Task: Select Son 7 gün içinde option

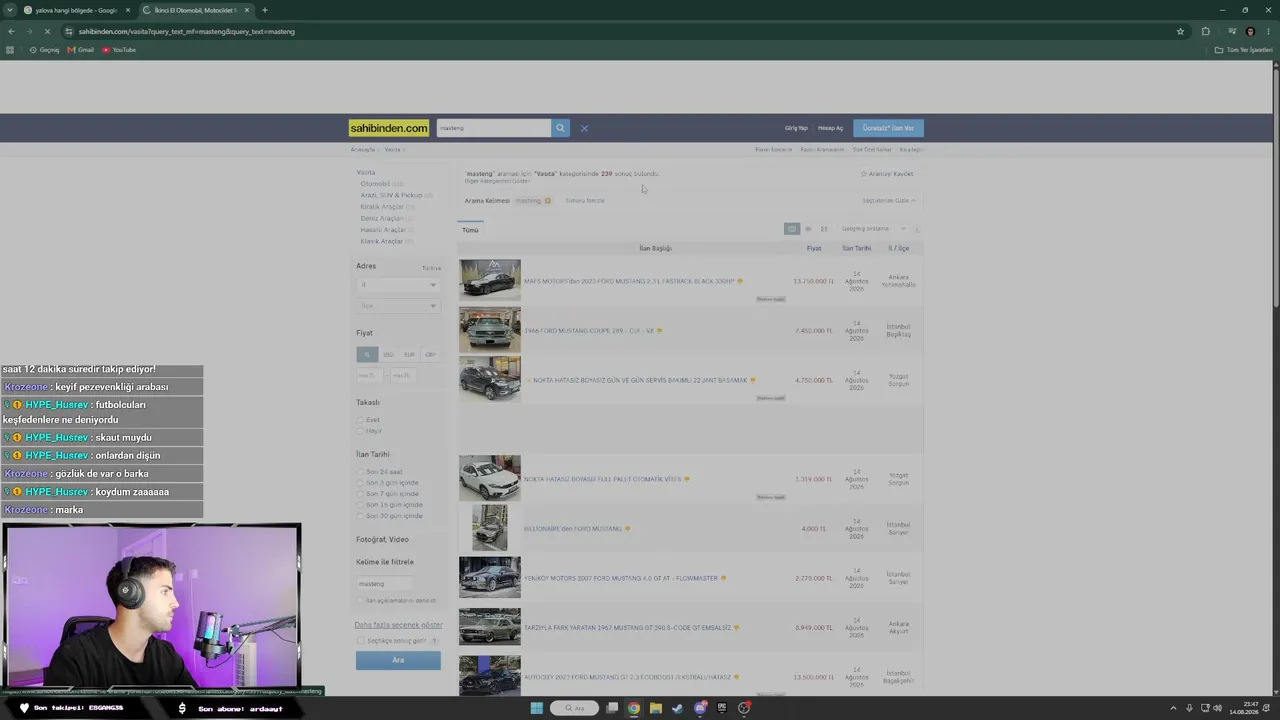Action: [x=360, y=494]
